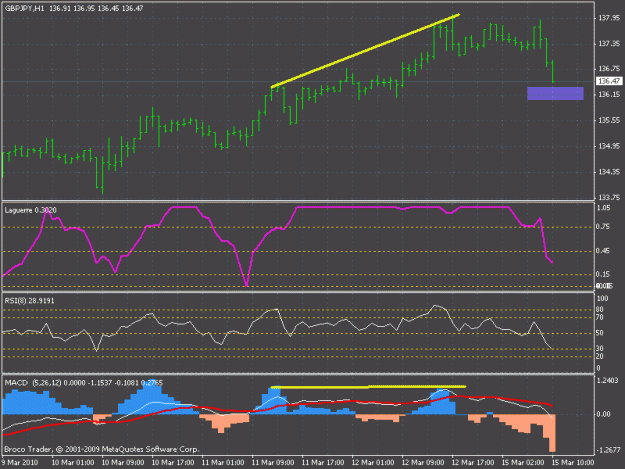Click the 133.75 price axis label

point(609,197)
